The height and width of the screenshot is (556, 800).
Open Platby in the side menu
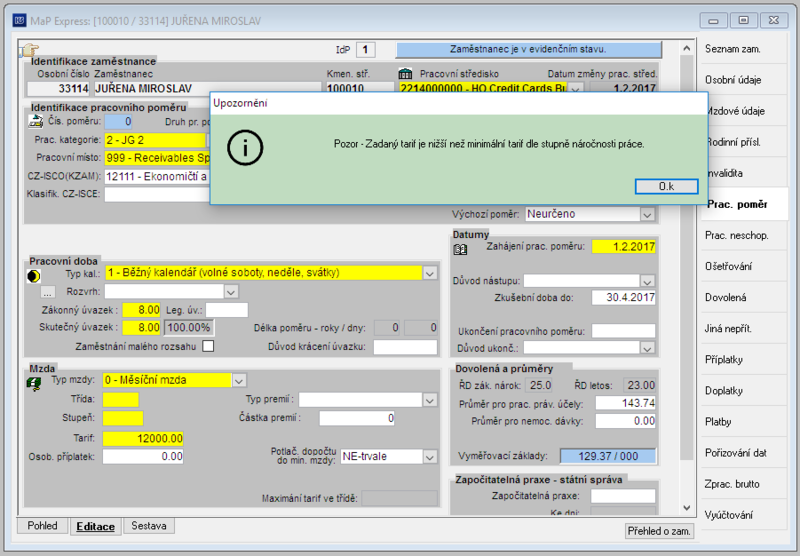pyautogui.click(x=744, y=422)
